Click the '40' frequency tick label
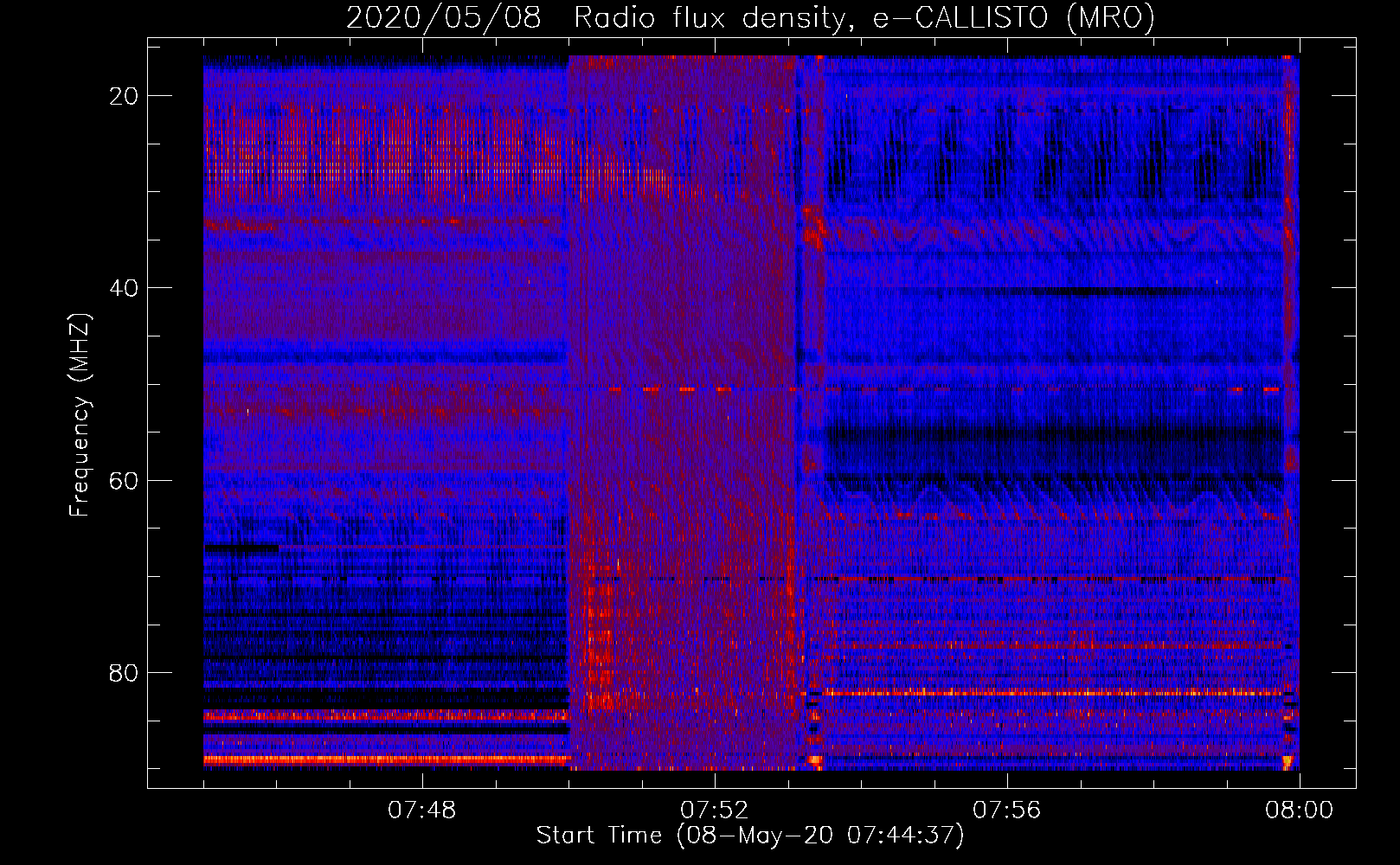Screen dimensions: 1400x865 tap(125, 288)
